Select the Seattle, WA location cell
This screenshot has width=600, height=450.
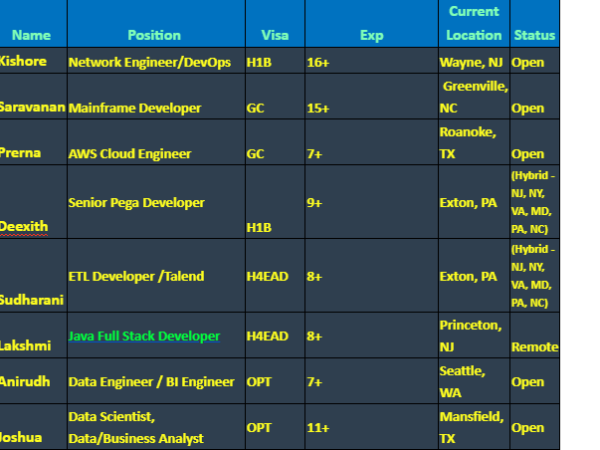(x=474, y=381)
